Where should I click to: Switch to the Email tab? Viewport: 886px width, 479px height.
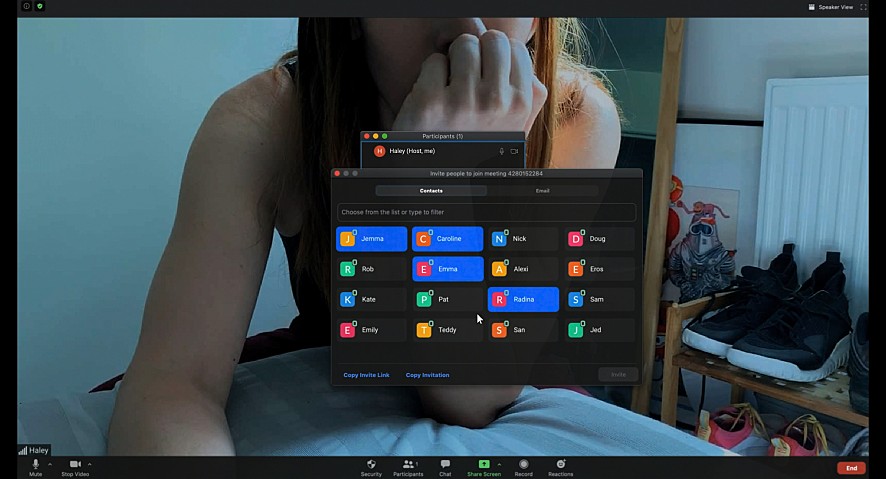point(542,190)
